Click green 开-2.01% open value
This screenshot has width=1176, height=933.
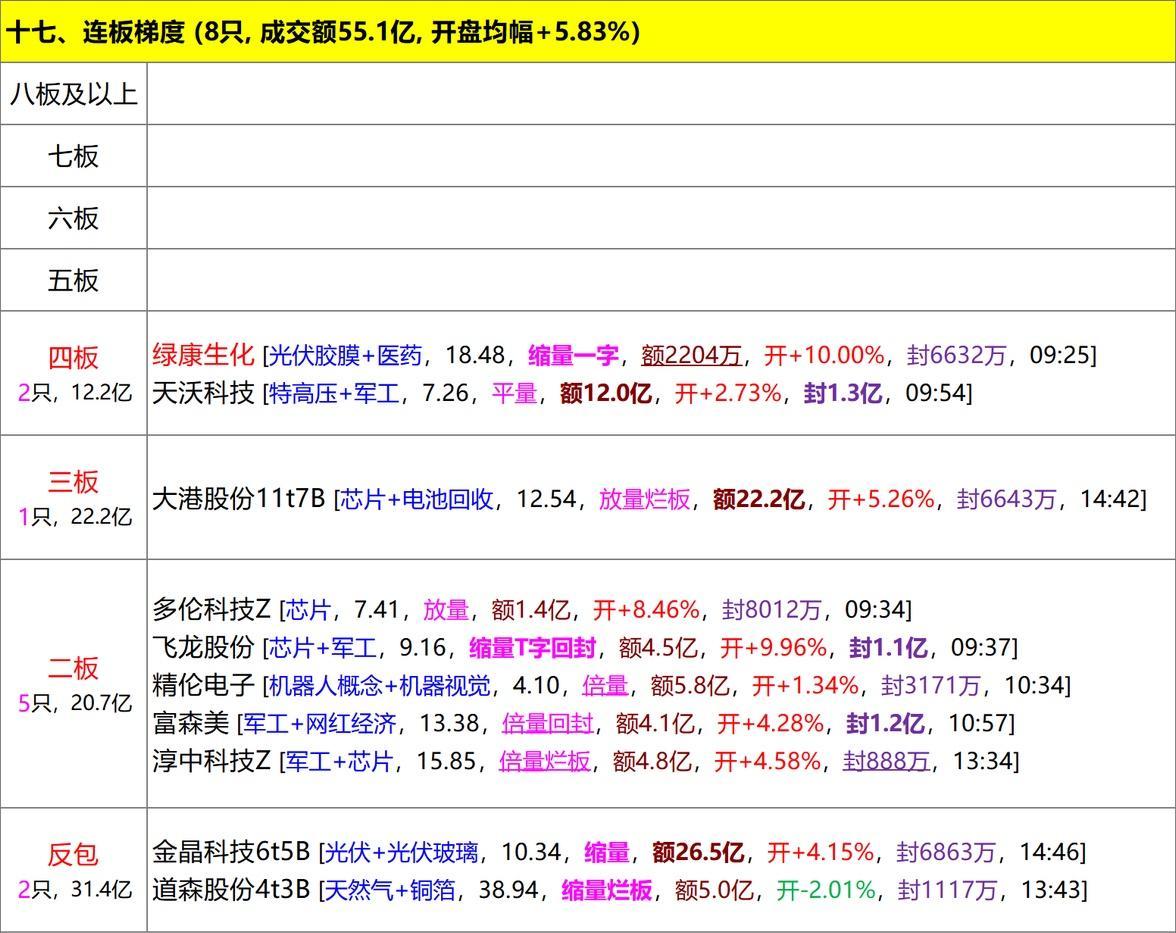pos(826,890)
